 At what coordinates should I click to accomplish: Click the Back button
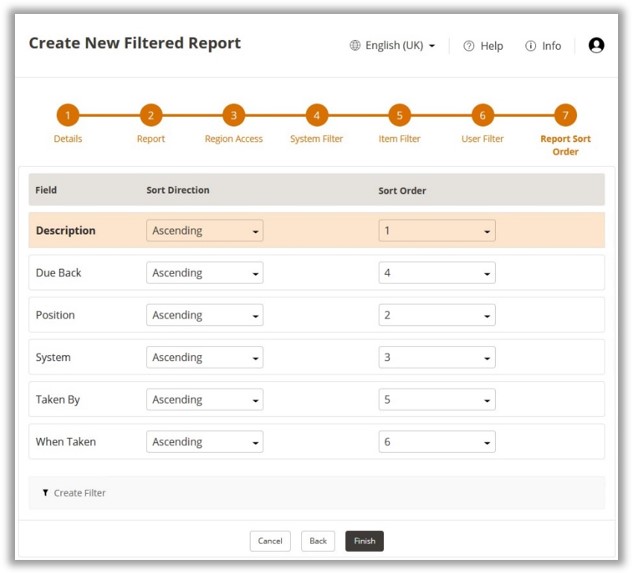[318, 541]
